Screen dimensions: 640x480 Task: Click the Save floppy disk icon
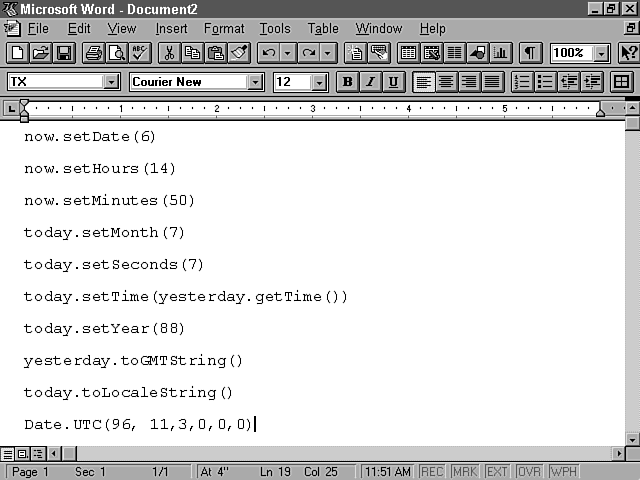pos(63,53)
